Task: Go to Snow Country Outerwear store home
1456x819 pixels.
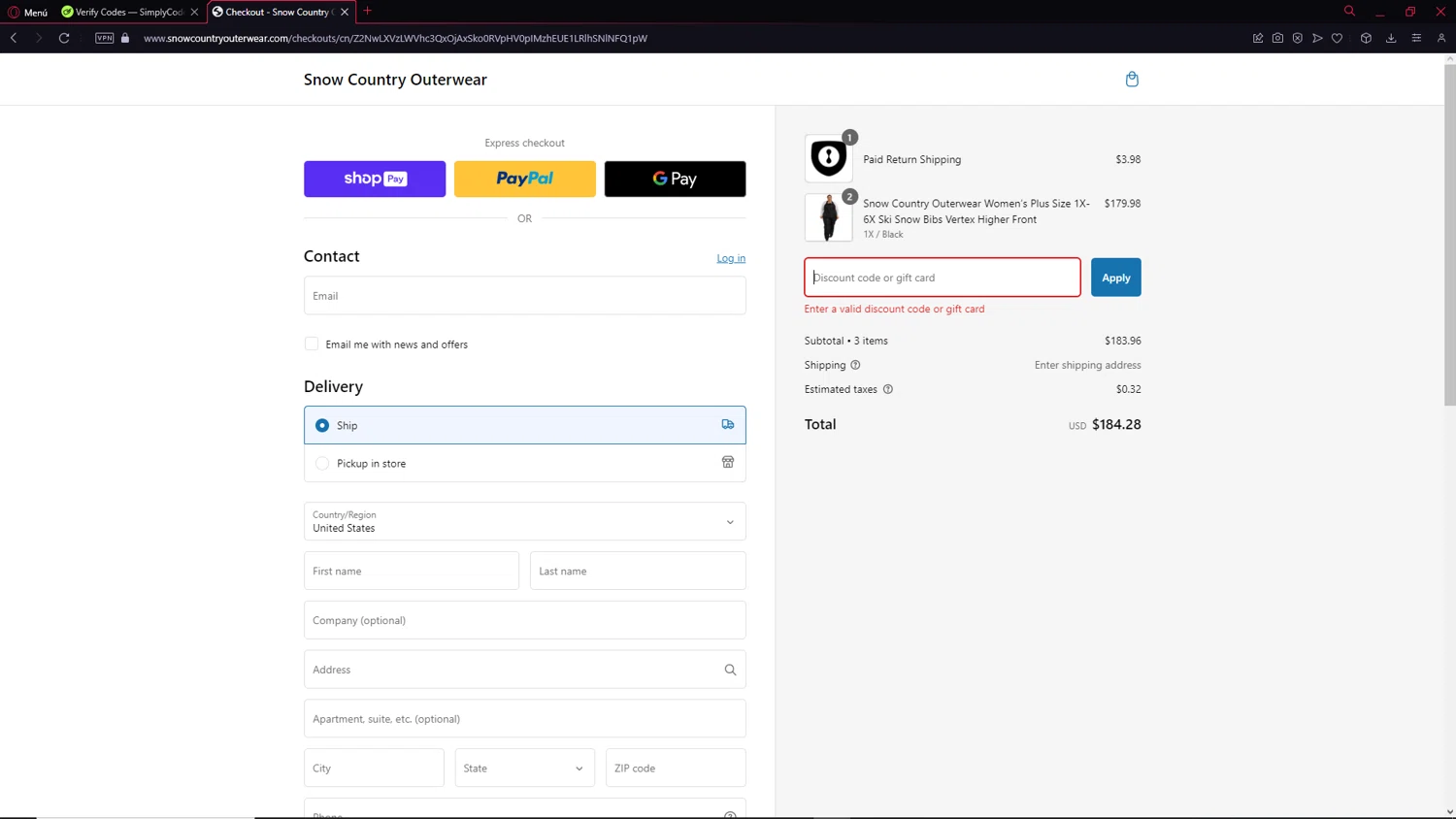Action: (395, 80)
